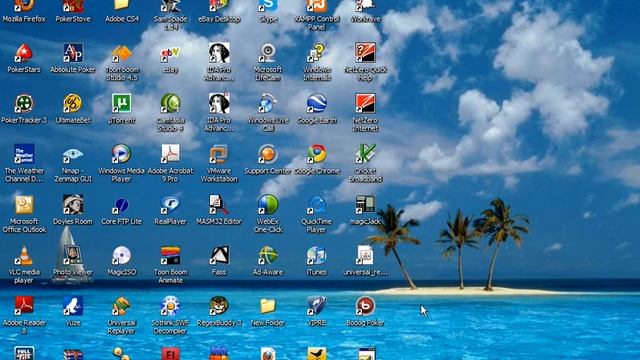The image size is (640, 360).
Task: Launch Sothink SWF Decompiler
Action: coord(170,306)
